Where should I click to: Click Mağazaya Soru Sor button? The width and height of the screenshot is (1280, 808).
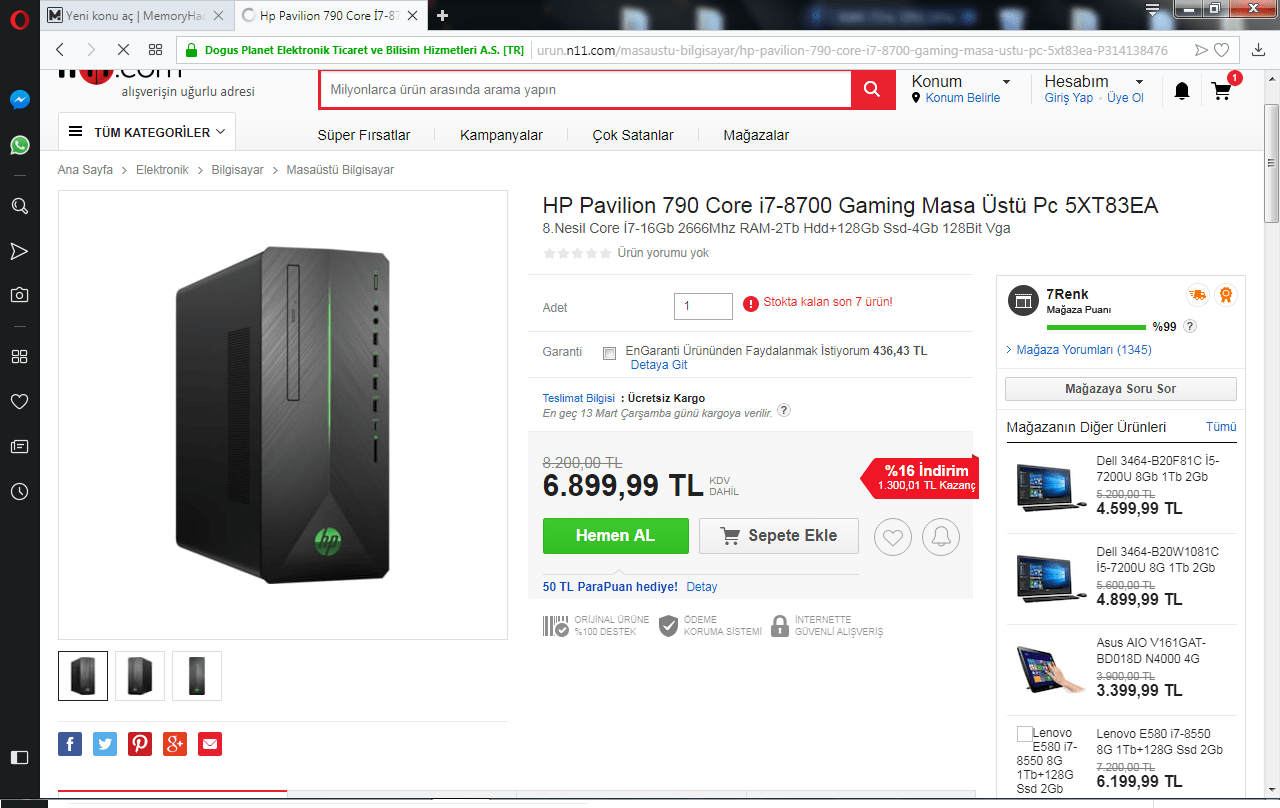tap(1121, 388)
